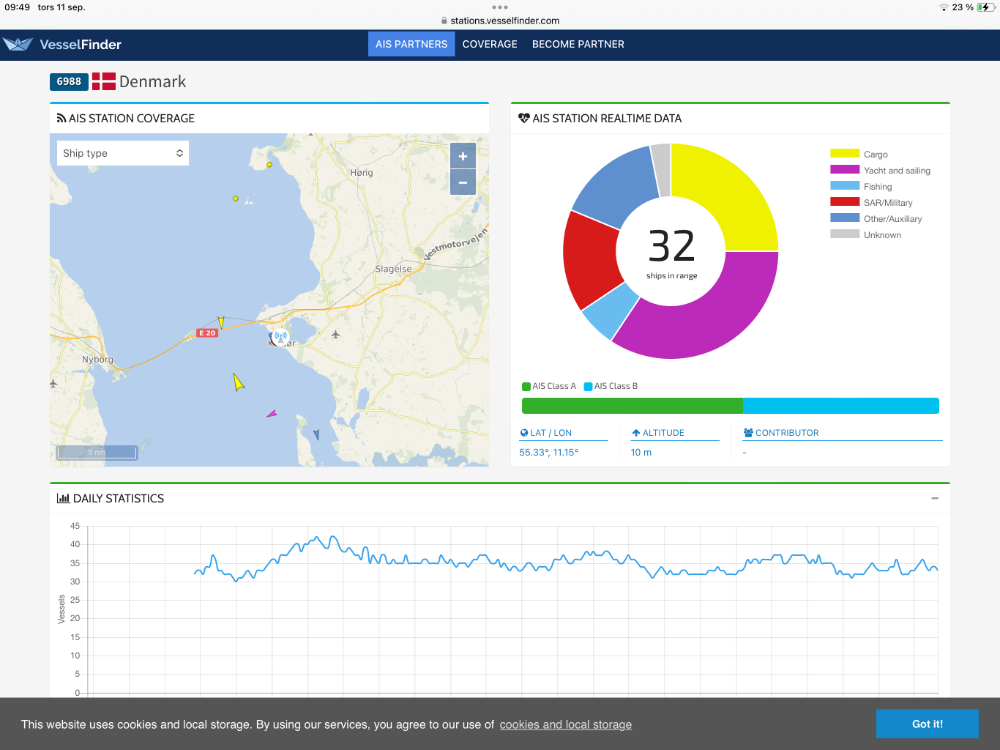Click yellow ship marker beside E 20 label

[221, 322]
